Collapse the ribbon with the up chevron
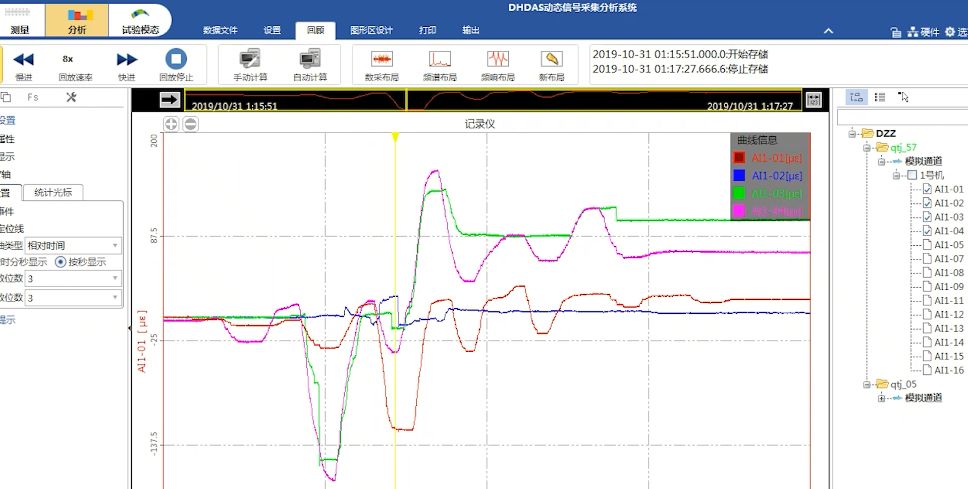968x489 pixels. pyautogui.click(x=828, y=31)
